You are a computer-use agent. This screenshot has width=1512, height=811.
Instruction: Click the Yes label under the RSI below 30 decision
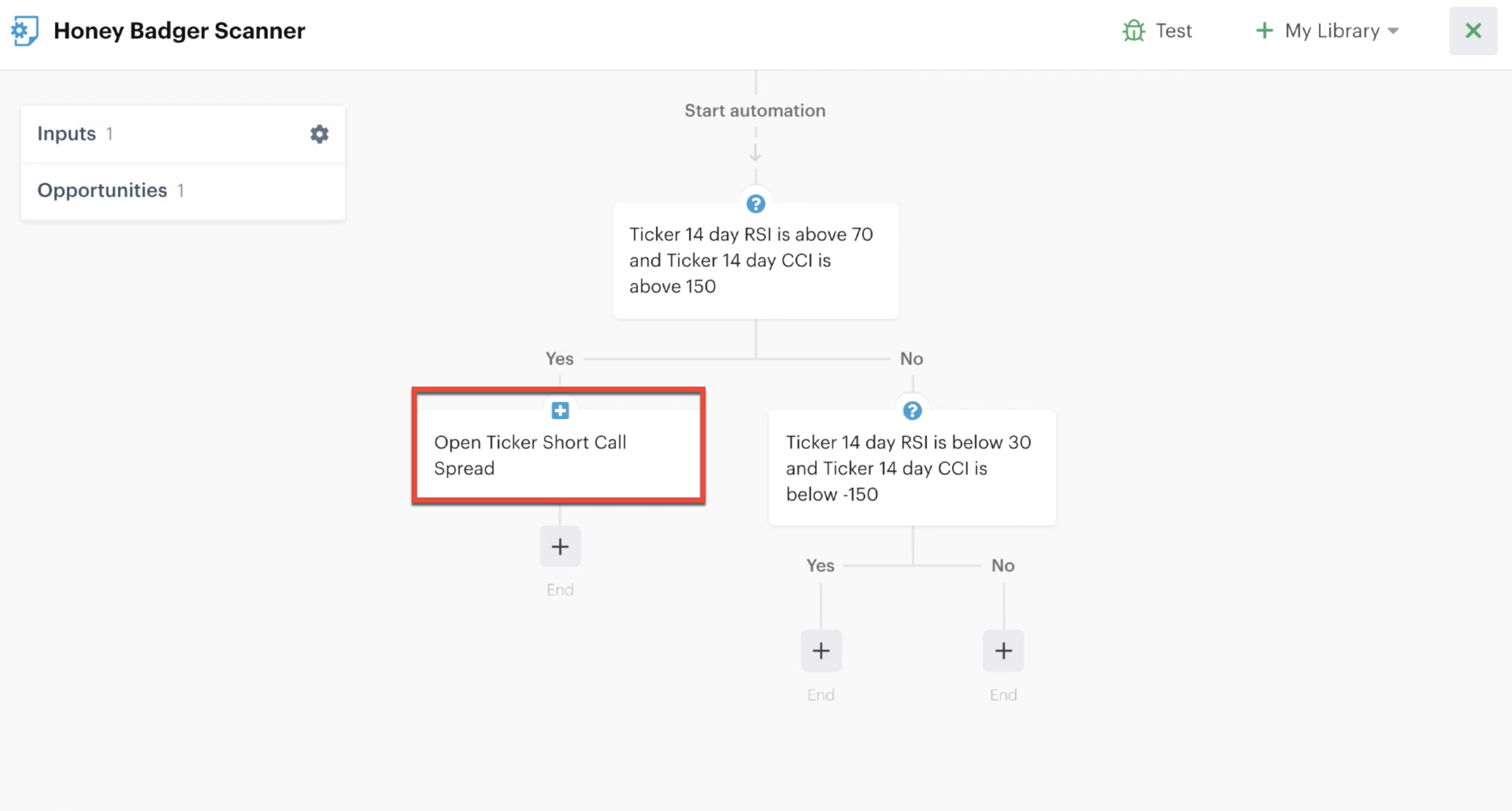tap(820, 566)
